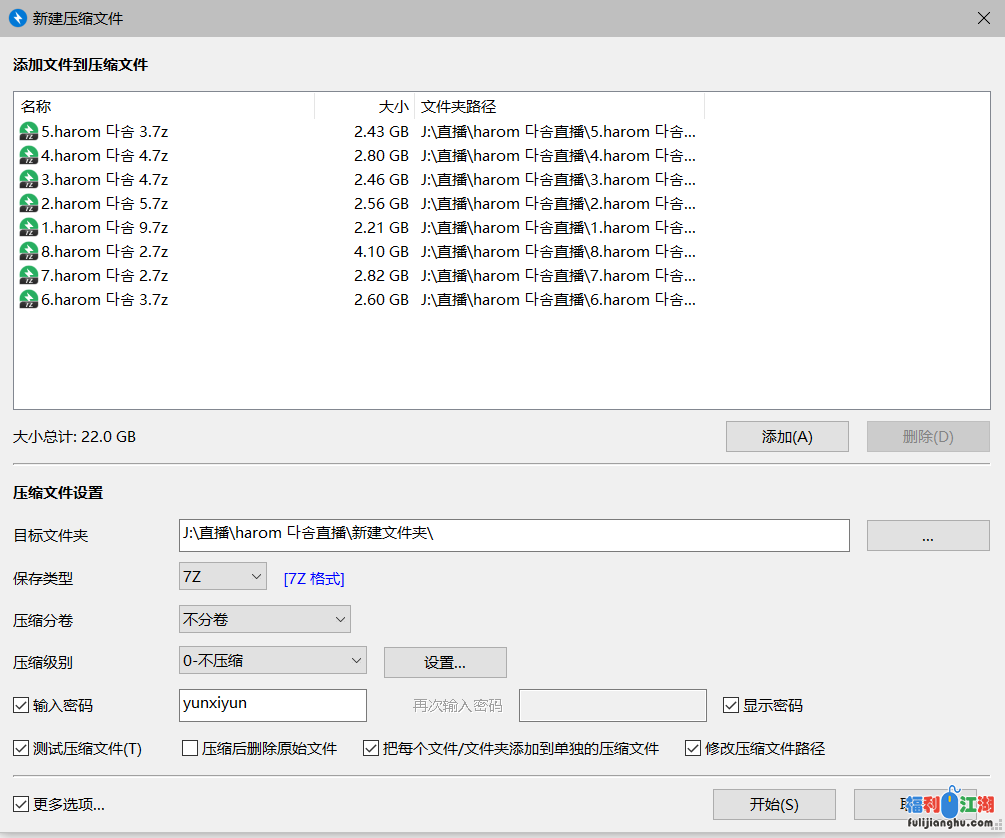Image resolution: width=1005 pixels, height=838 pixels.
Task: Click the 7z icon of 4.harom file
Action: point(29,155)
